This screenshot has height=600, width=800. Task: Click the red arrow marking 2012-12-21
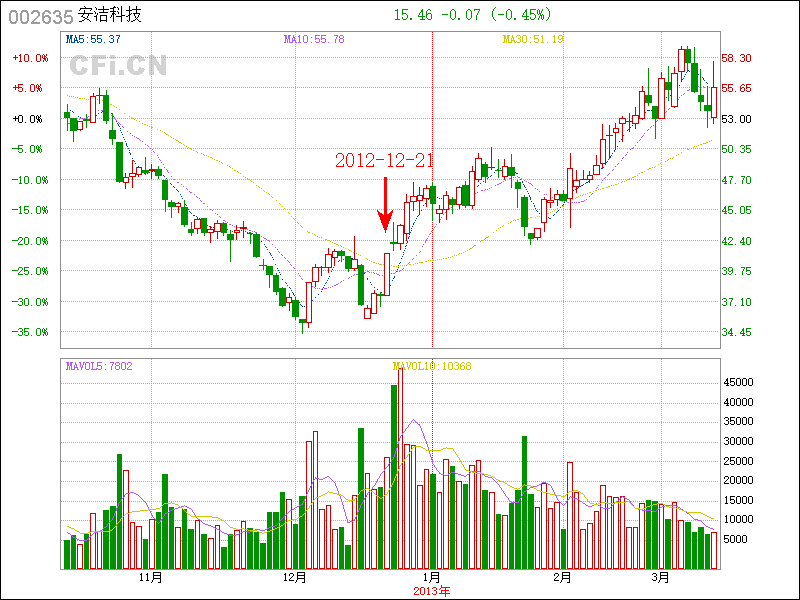tap(384, 205)
